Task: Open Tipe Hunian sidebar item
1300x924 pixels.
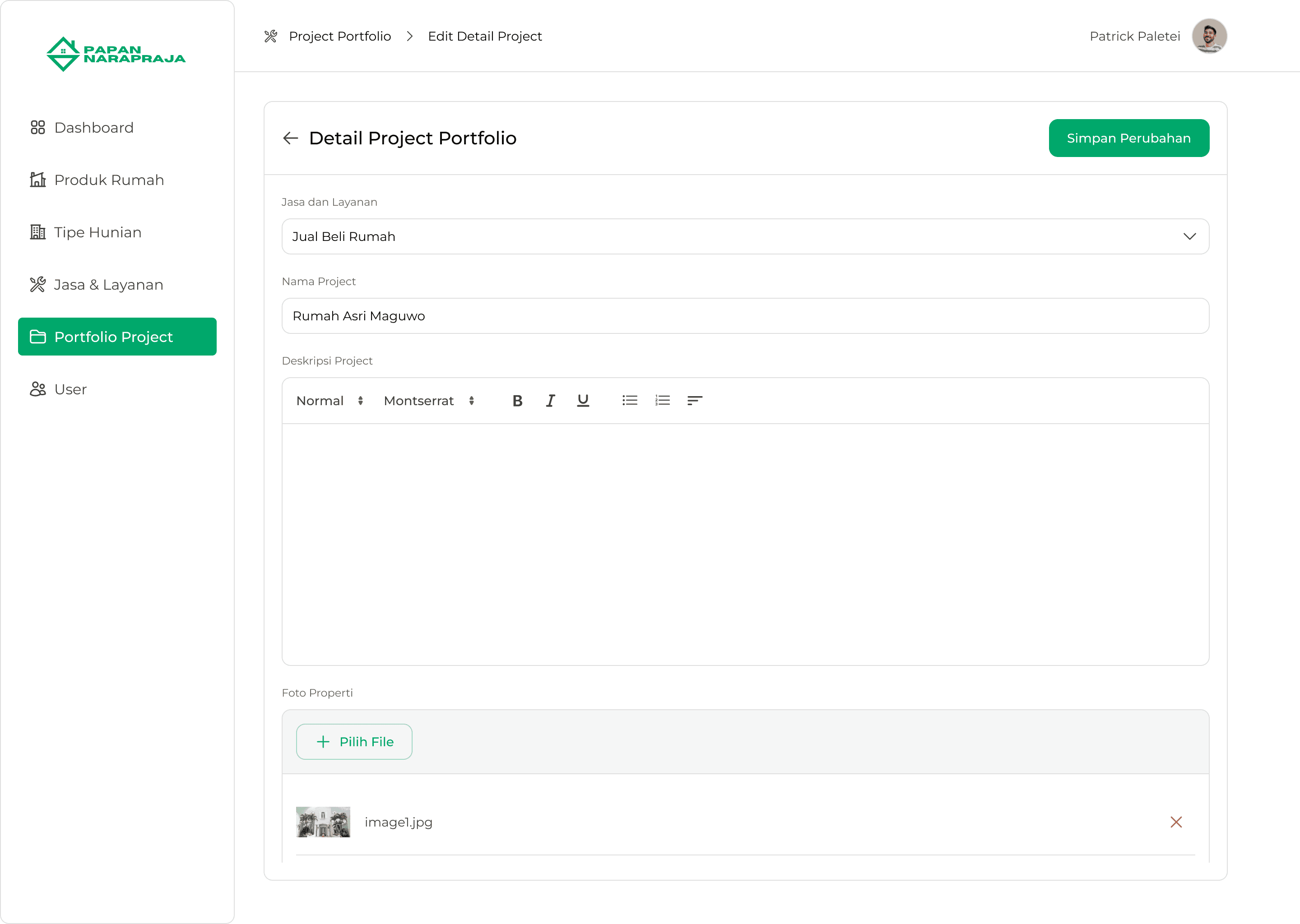Action: click(x=97, y=232)
